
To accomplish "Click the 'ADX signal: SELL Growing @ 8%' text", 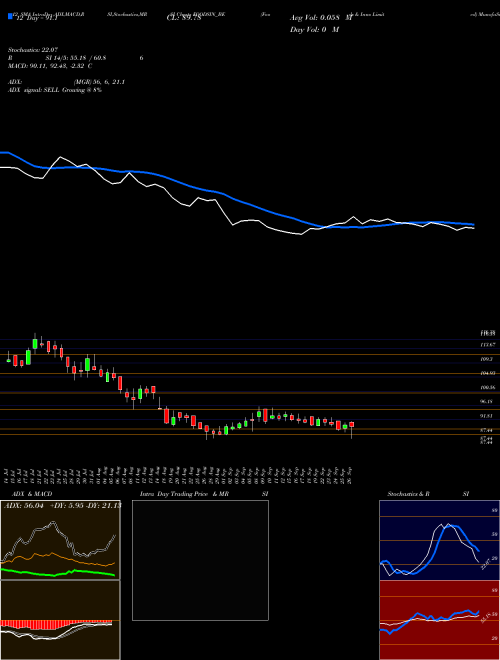I will [x=55, y=90].
